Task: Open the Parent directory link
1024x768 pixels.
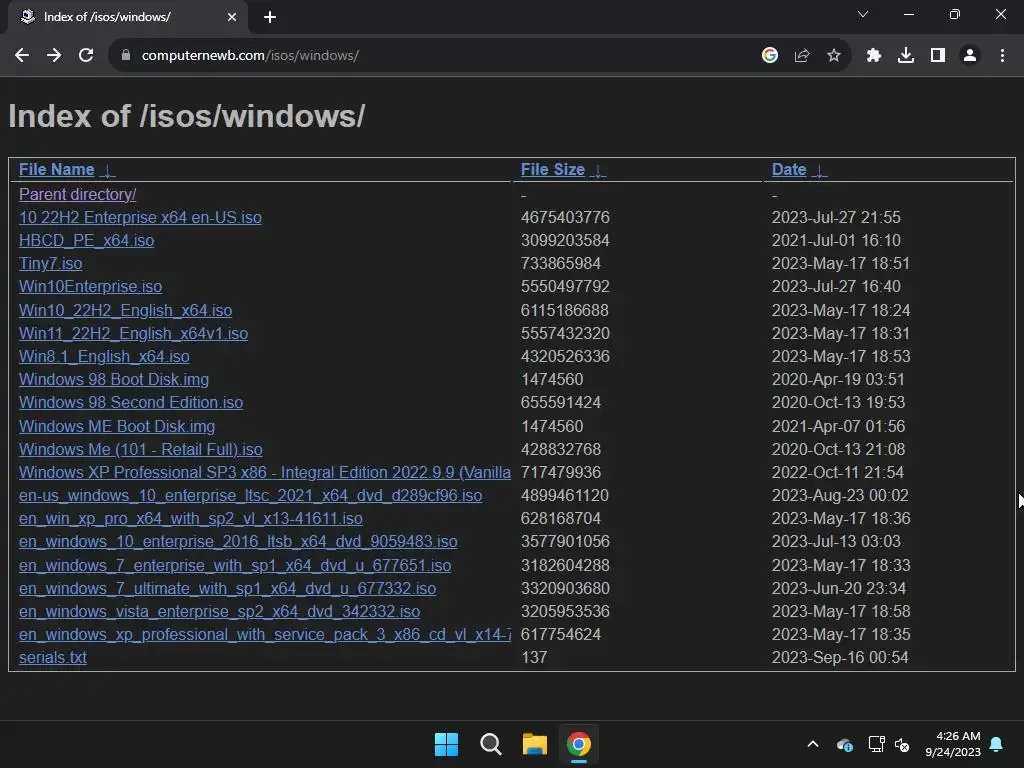Action: coord(78,195)
